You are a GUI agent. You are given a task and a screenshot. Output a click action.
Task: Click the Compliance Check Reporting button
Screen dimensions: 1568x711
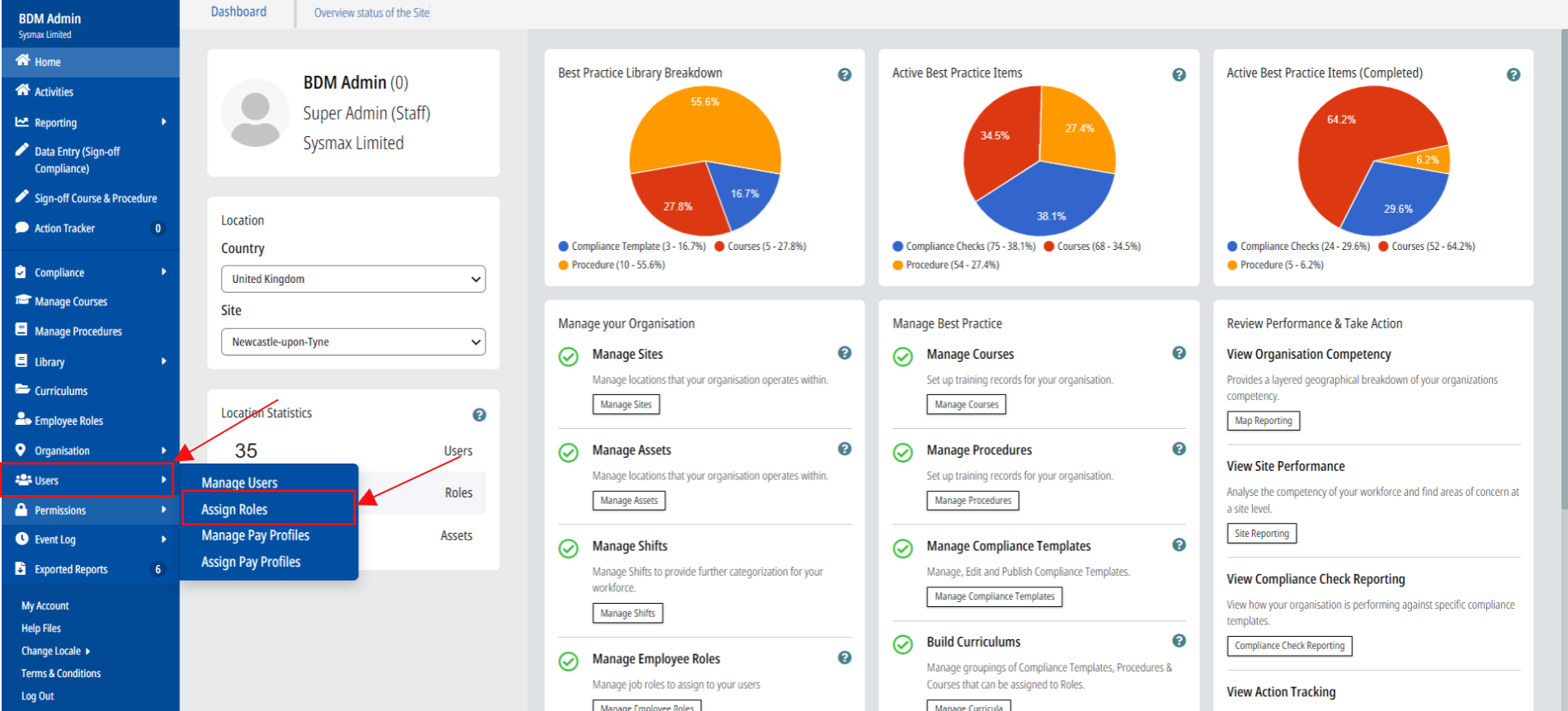tap(1289, 646)
